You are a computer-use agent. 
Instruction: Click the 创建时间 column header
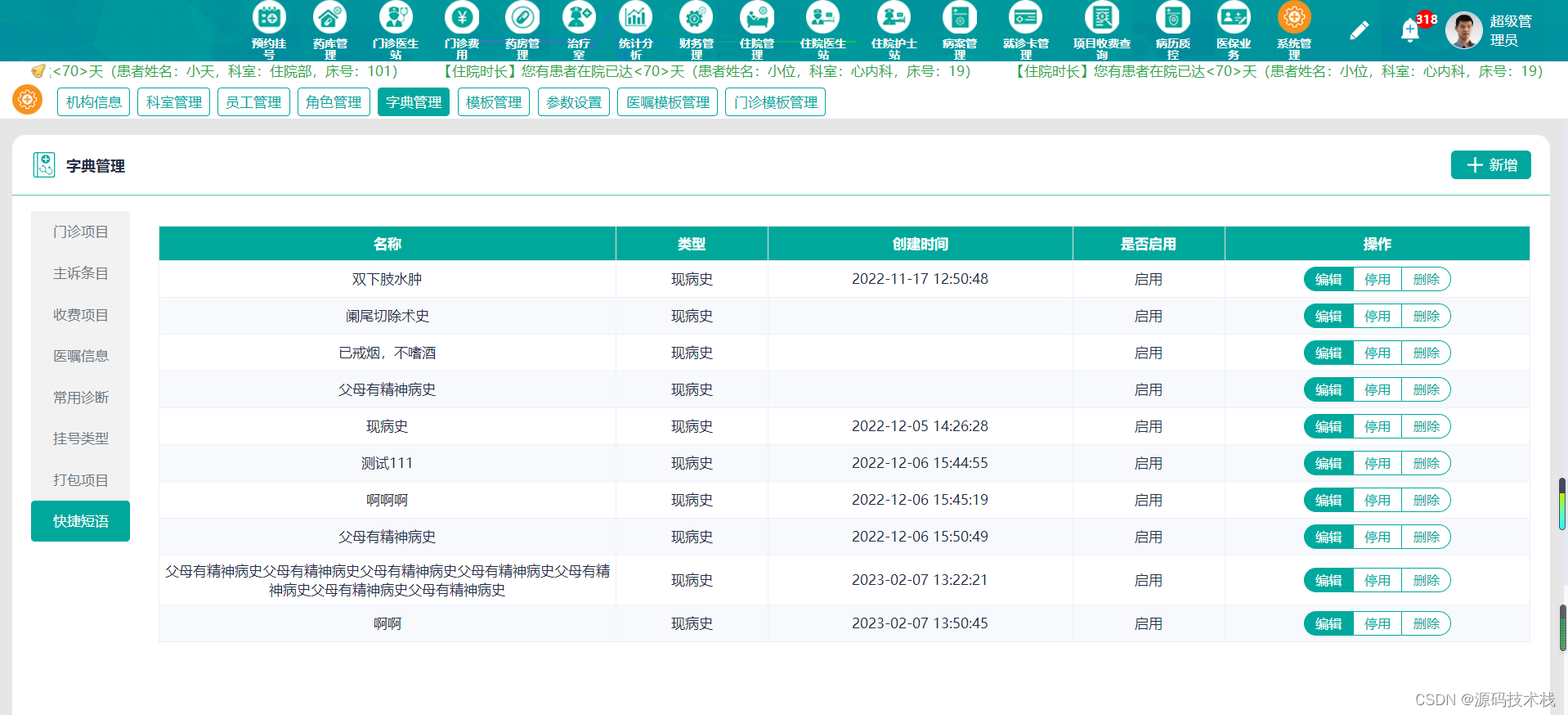(x=921, y=244)
